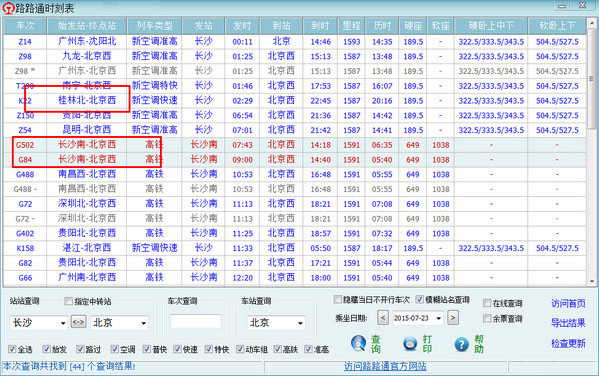
Task: Toggle the 全选 checkbox
Action: click(12, 349)
